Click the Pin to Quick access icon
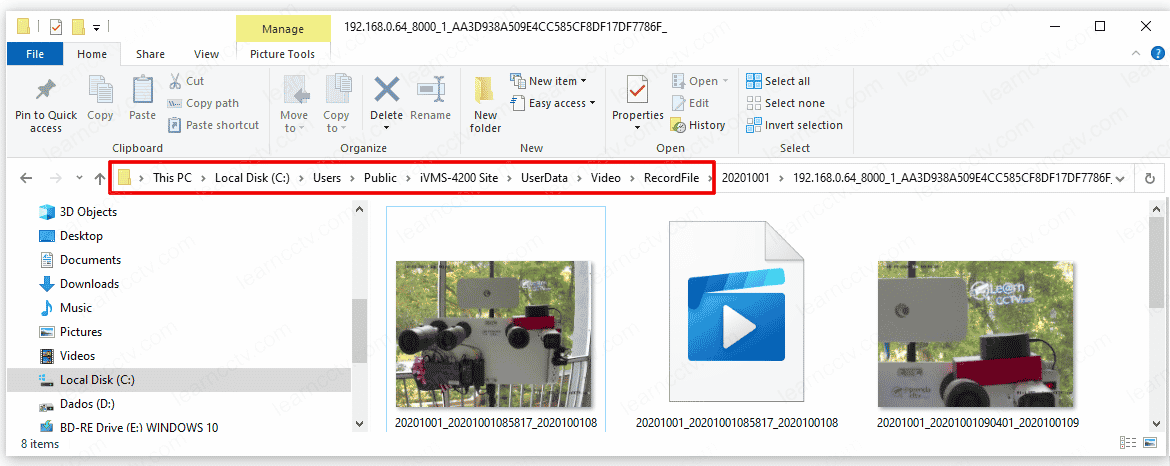The height and width of the screenshot is (466, 1170). (x=45, y=91)
